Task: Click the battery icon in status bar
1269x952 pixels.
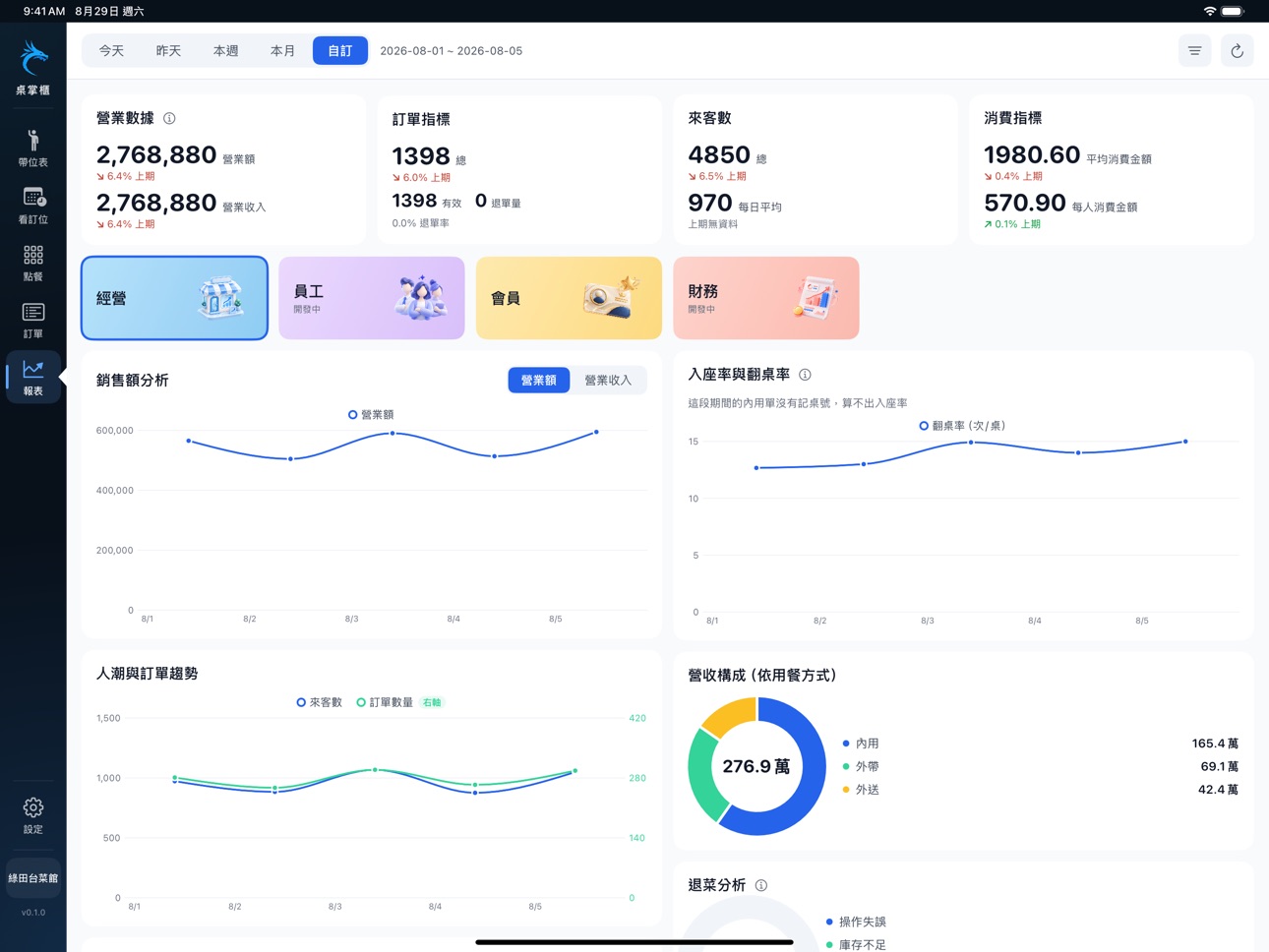Action: tap(1233, 11)
